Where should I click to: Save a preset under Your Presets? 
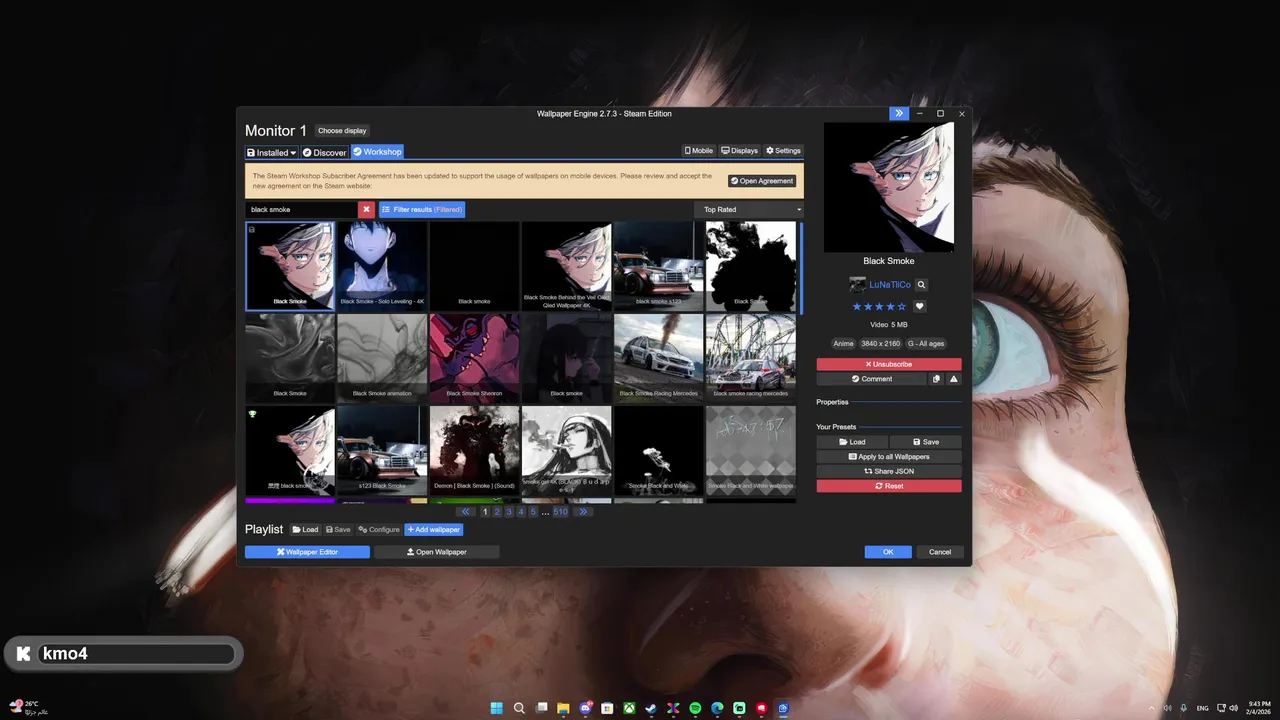click(925, 442)
